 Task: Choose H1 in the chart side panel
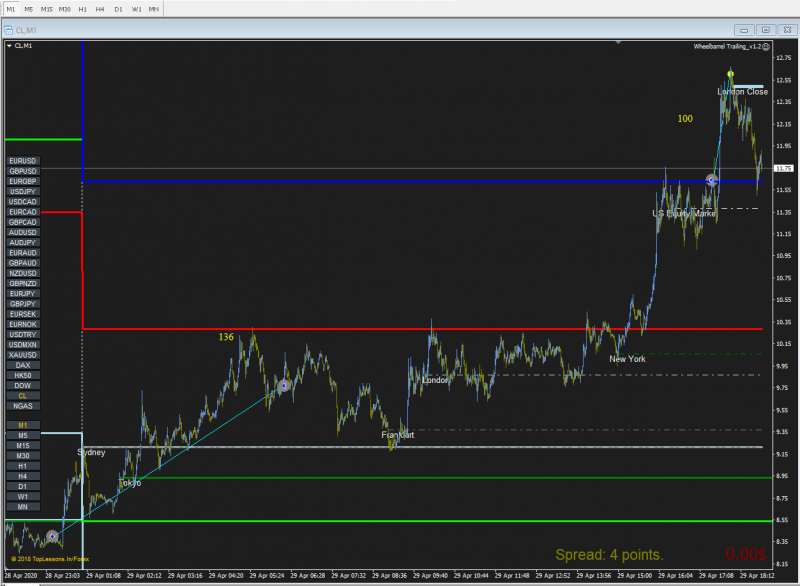[x=23, y=466]
